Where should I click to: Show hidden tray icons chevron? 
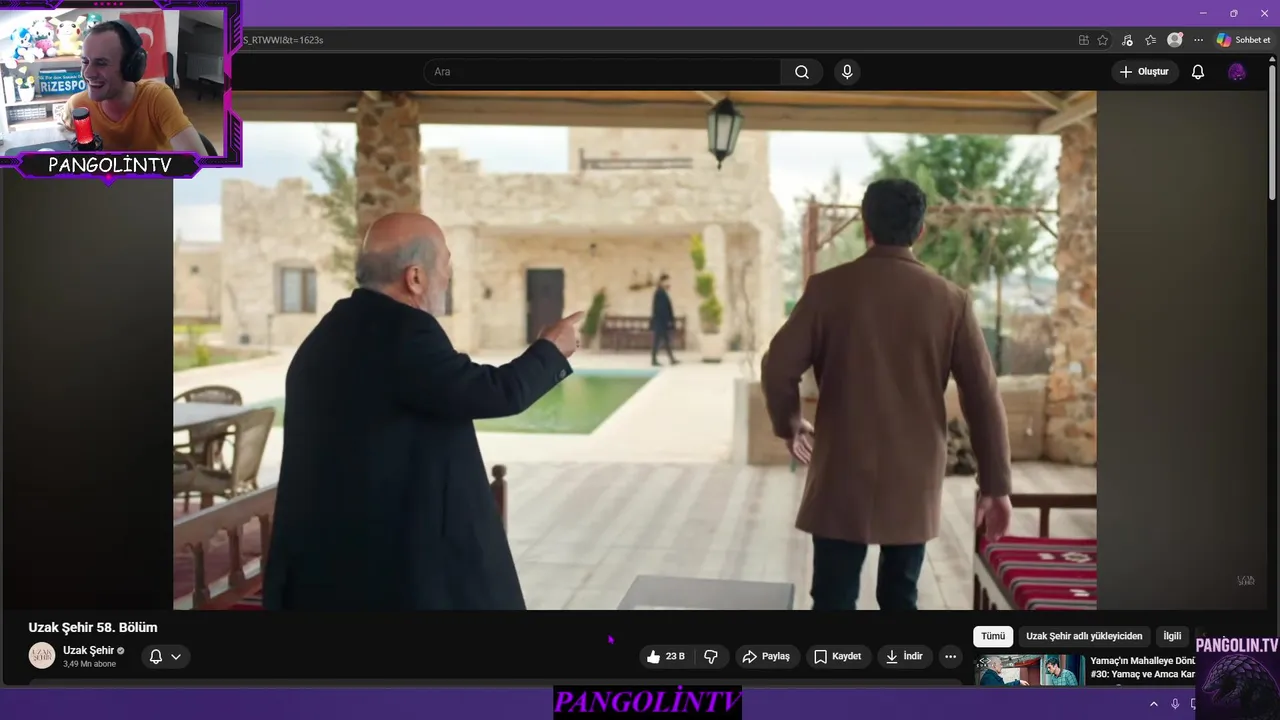(1153, 704)
